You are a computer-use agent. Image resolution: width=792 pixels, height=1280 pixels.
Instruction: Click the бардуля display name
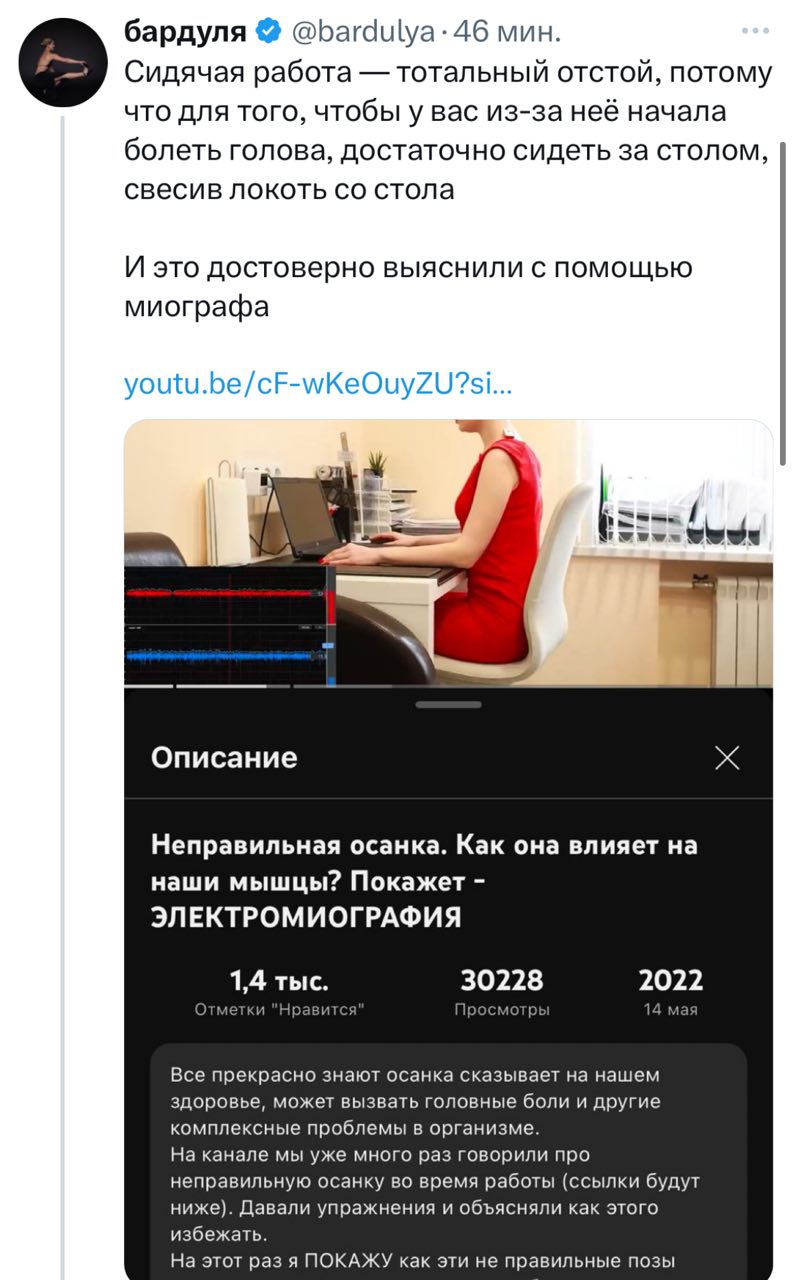tap(185, 33)
